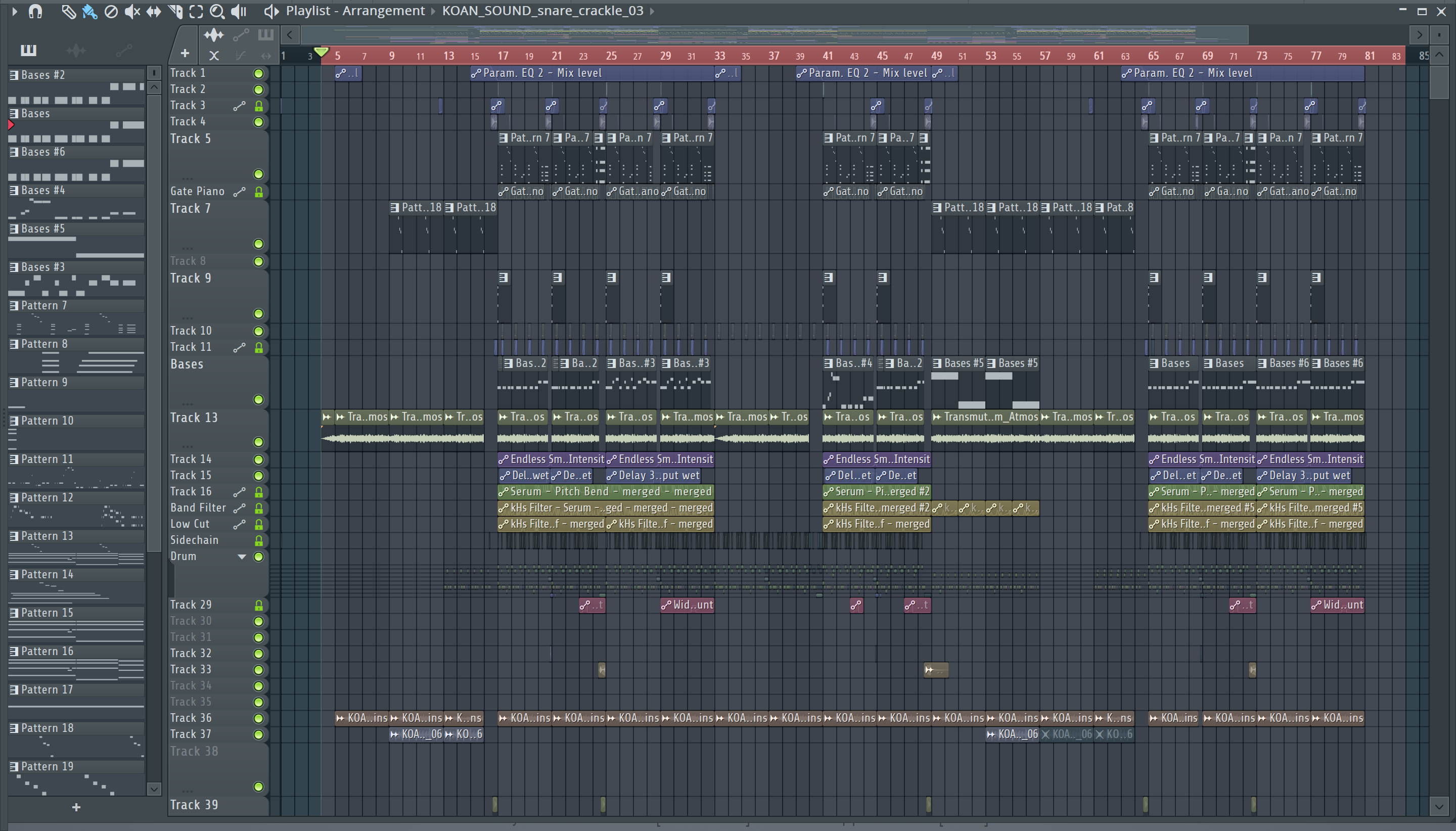The width and height of the screenshot is (1456, 831).
Task: Select the Zoom magnifier tool
Action: (x=217, y=11)
